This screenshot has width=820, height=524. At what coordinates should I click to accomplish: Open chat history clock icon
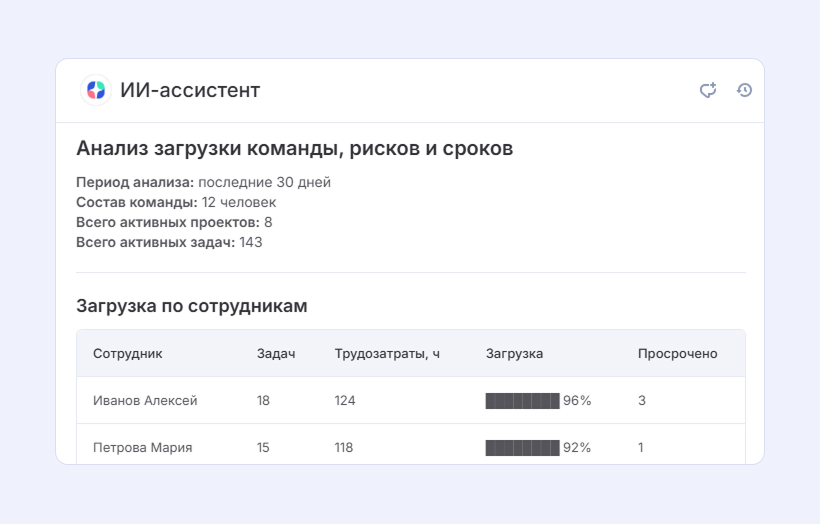[744, 90]
